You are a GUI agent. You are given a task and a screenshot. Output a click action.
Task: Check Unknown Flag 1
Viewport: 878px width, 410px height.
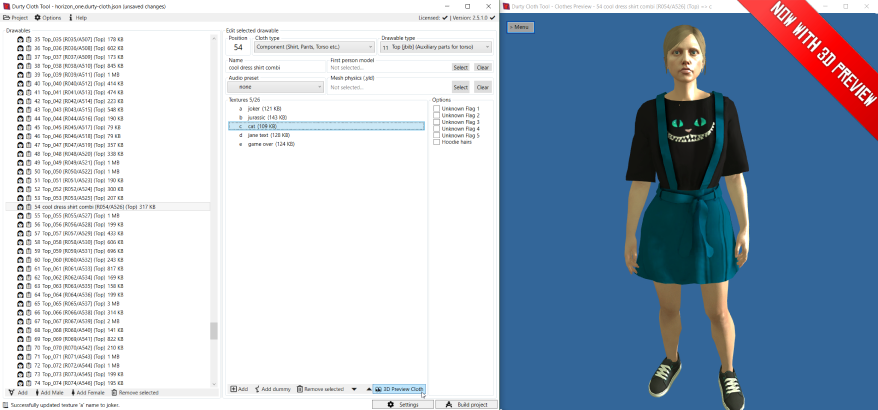click(436, 108)
